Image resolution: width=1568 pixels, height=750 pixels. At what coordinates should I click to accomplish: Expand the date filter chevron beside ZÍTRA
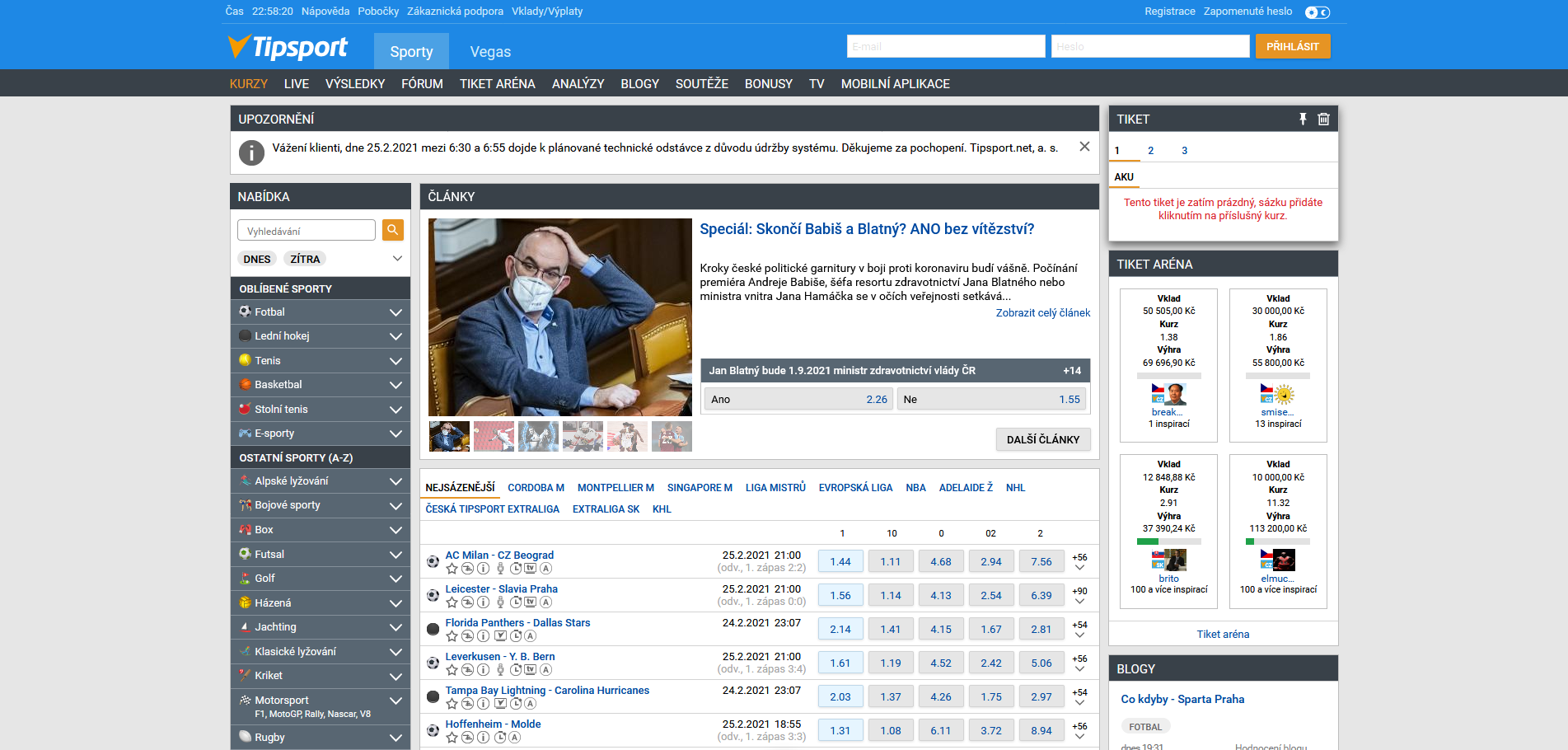(397, 258)
